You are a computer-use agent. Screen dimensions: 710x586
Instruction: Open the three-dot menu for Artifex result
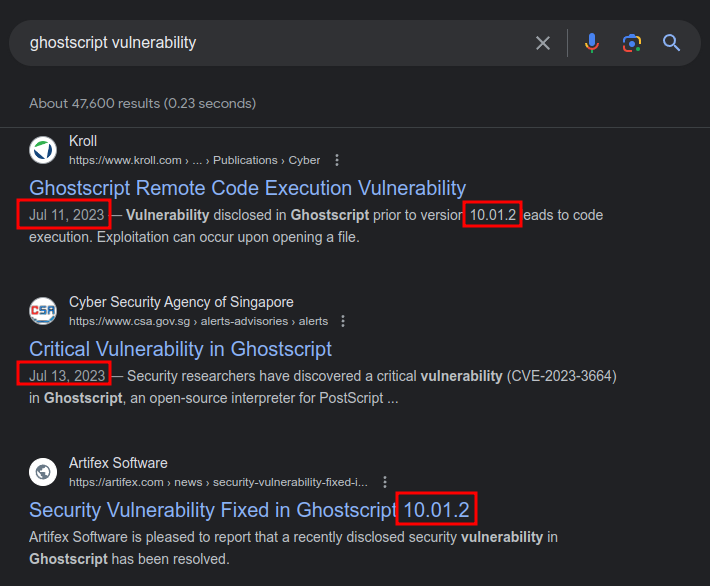385,482
